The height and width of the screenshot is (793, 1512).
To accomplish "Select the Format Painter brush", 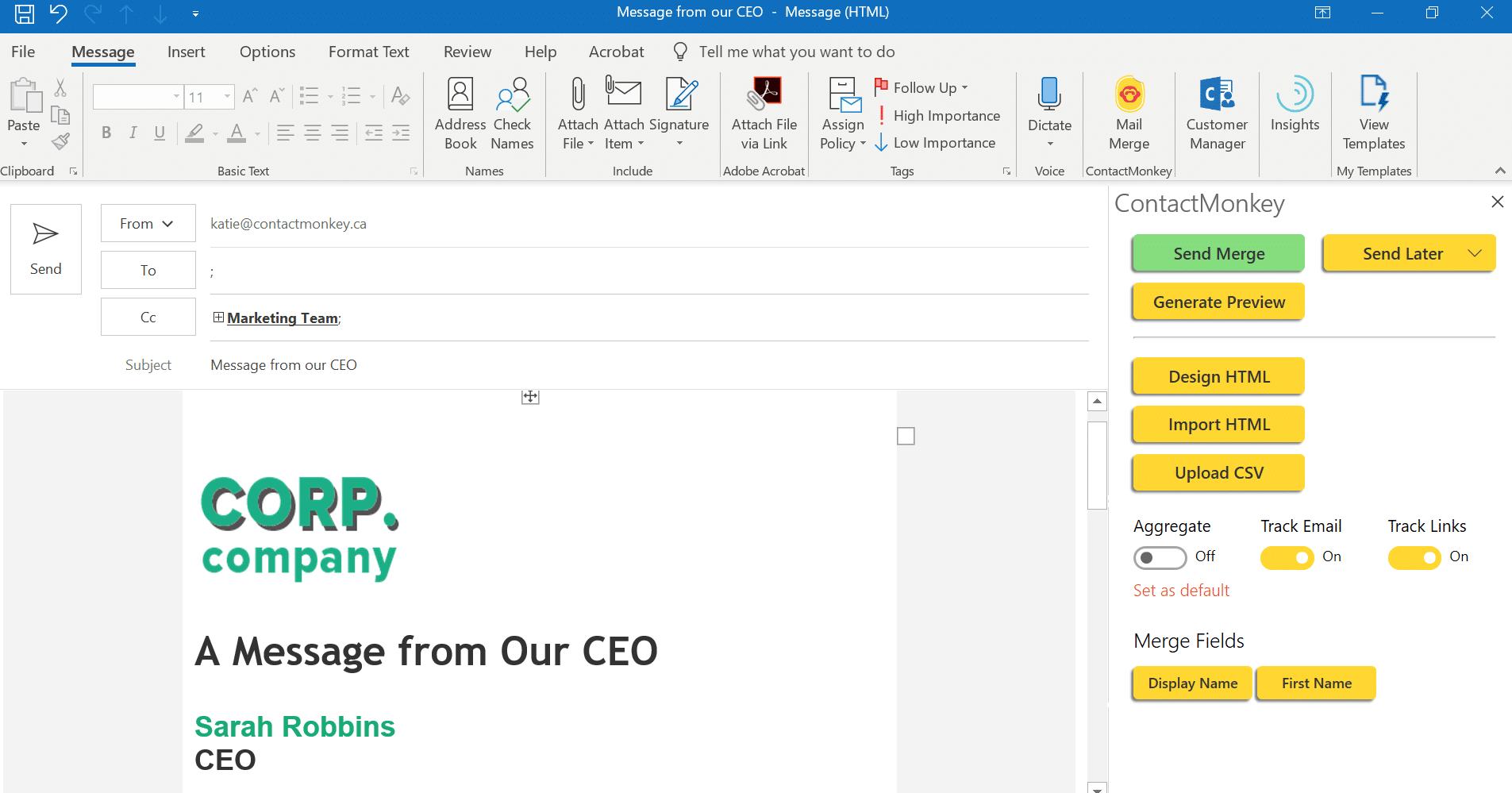I will click(60, 141).
